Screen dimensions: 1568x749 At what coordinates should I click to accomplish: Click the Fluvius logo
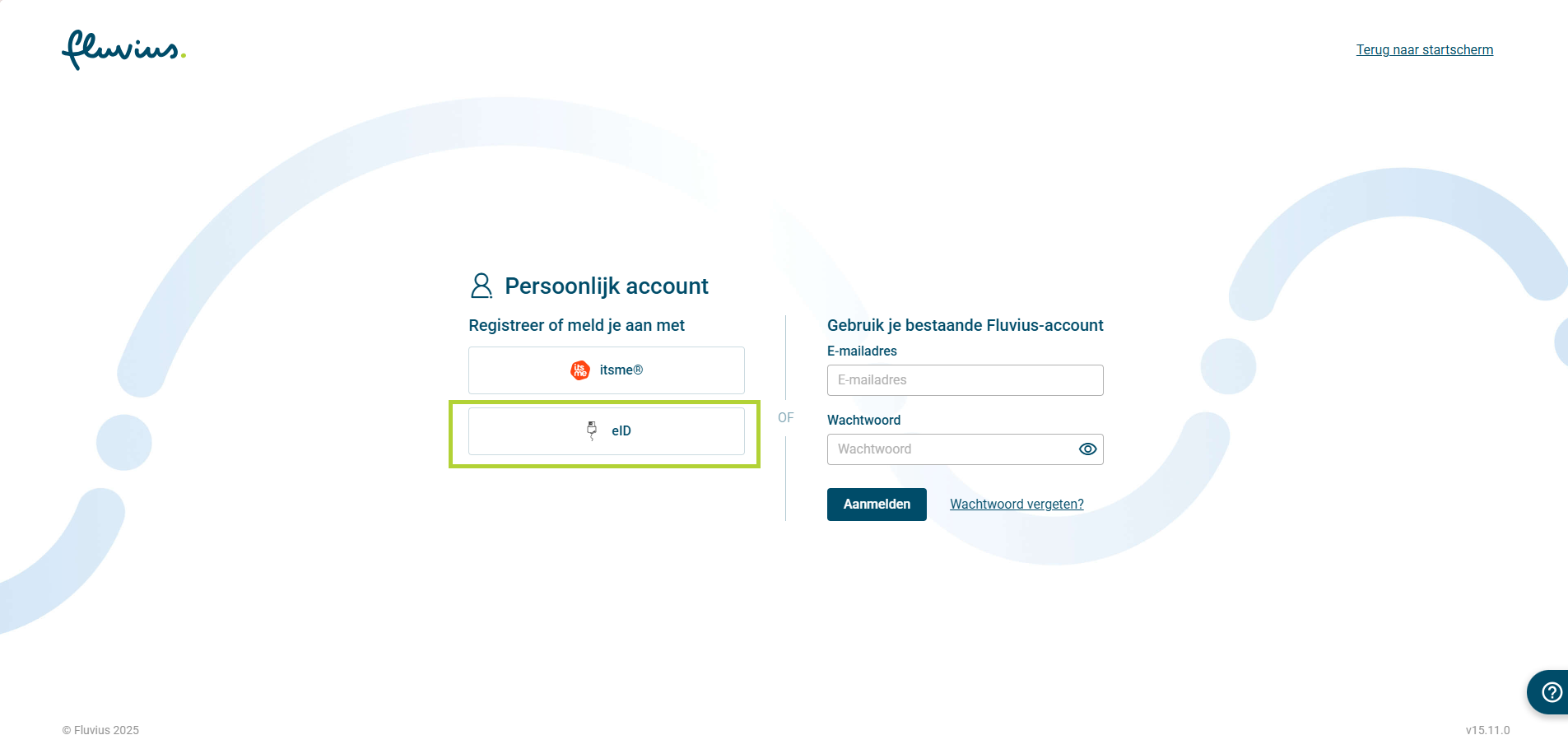123,49
